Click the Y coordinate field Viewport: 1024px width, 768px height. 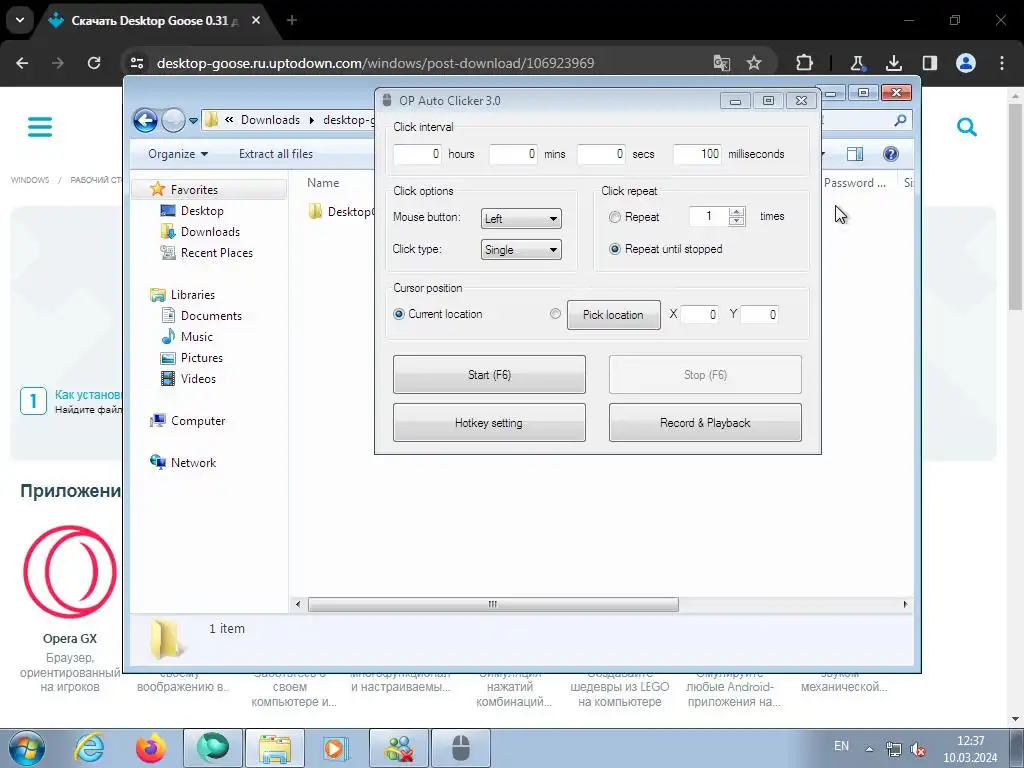click(760, 315)
